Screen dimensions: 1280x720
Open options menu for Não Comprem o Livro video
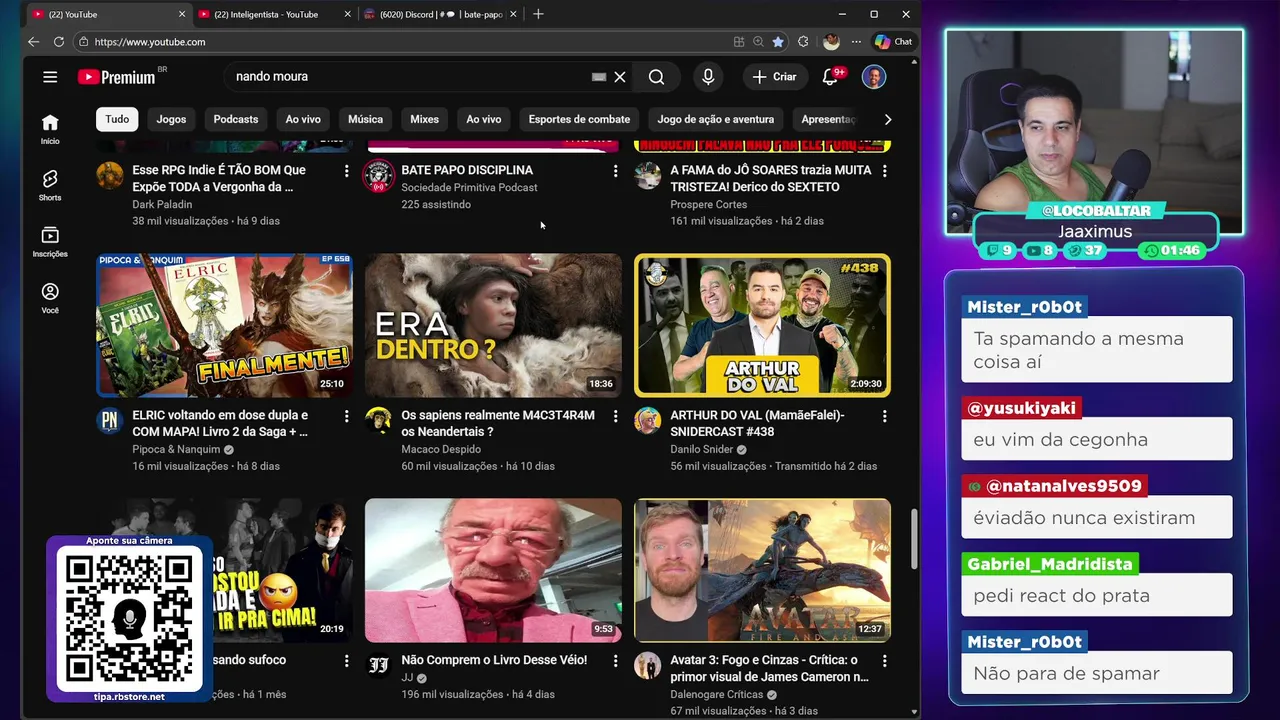[x=615, y=661]
